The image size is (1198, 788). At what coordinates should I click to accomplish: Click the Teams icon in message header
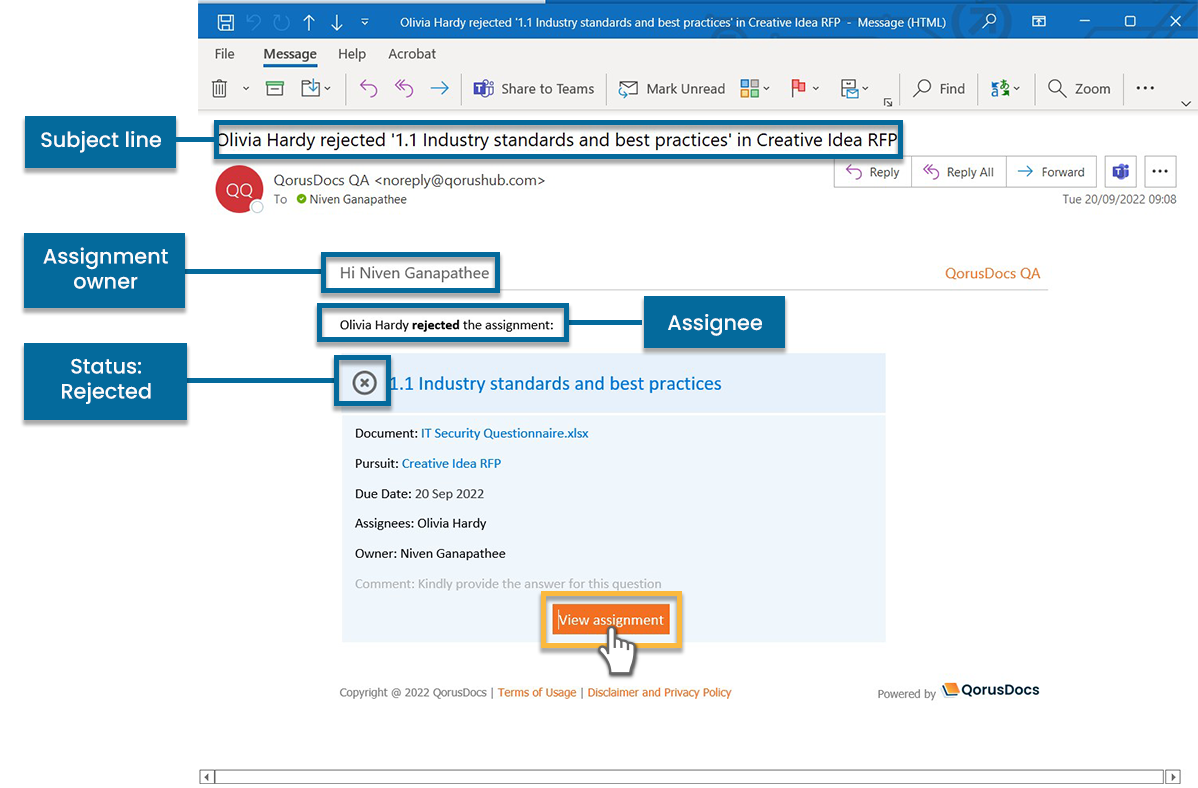click(x=1121, y=172)
